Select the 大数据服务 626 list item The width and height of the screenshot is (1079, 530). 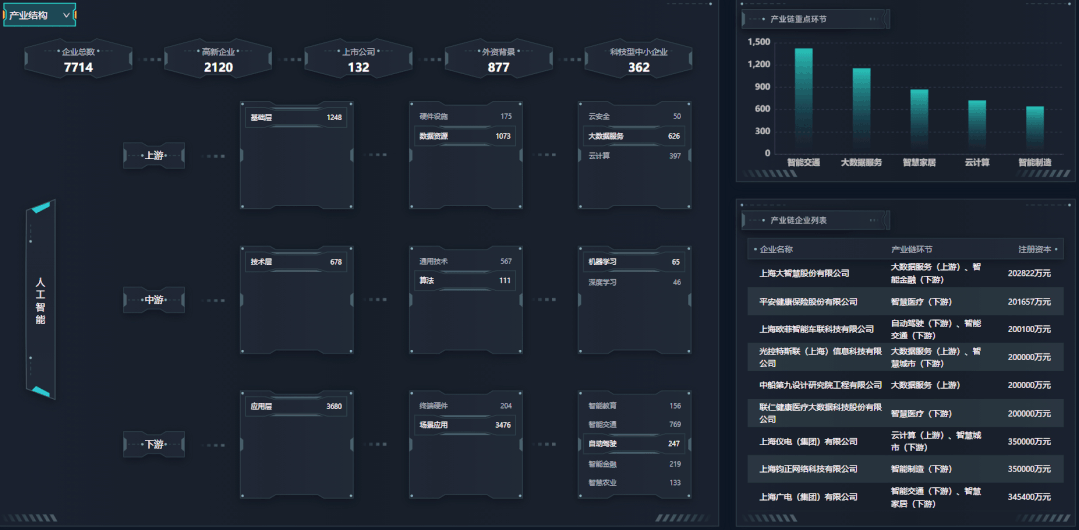tap(634, 136)
